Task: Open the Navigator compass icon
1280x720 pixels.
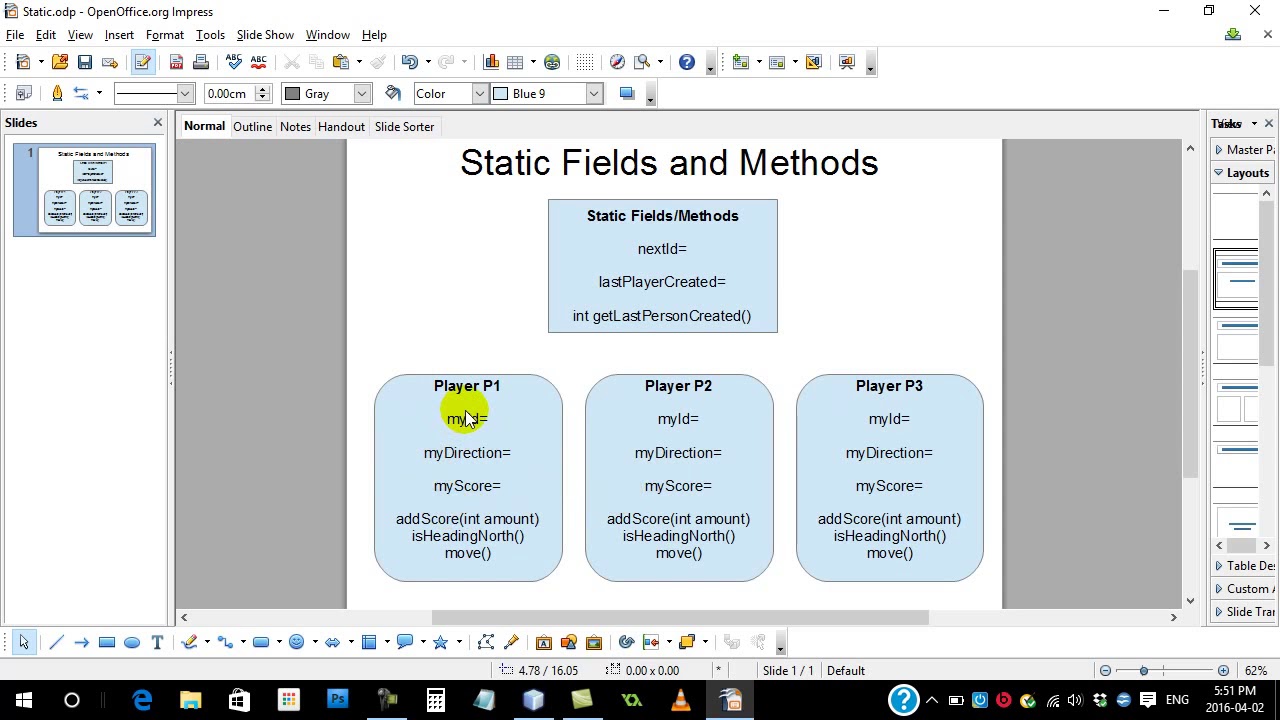Action: coord(617,62)
